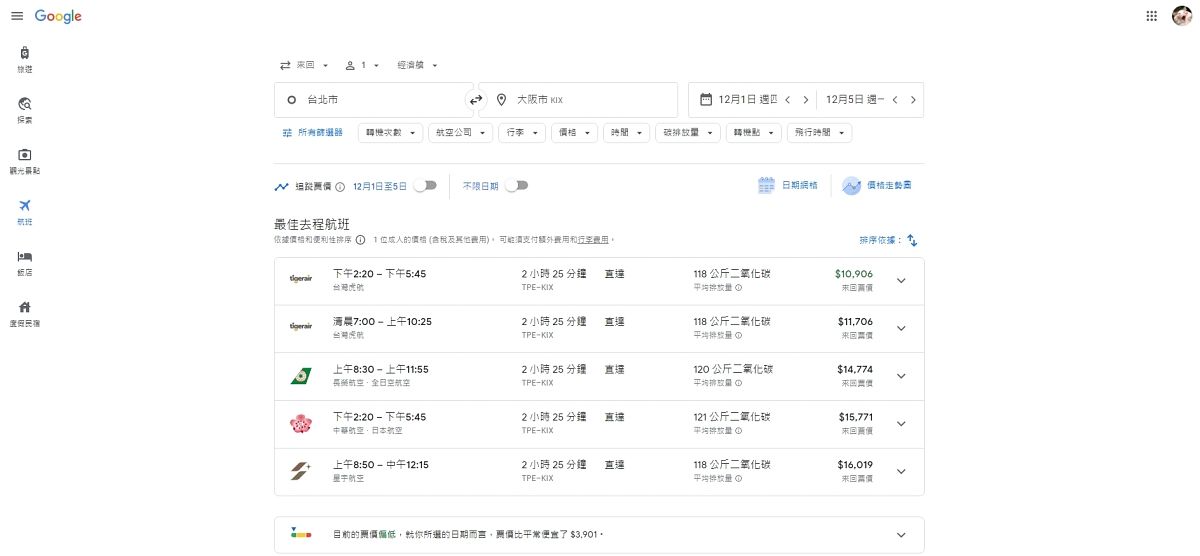Screen dimensions: 1200x556
Task: Swap origin and destination cities
Action: coord(476,100)
